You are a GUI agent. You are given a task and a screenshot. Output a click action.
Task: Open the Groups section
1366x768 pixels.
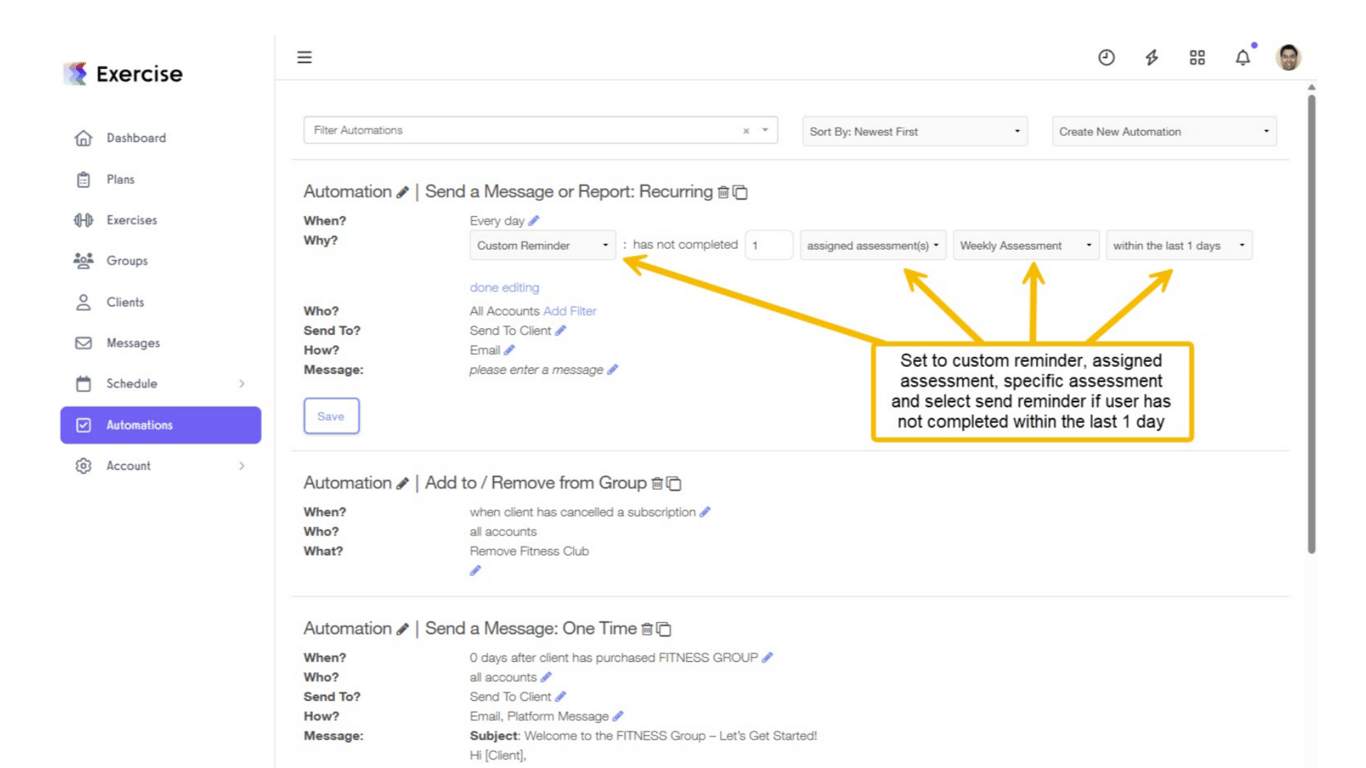point(127,261)
